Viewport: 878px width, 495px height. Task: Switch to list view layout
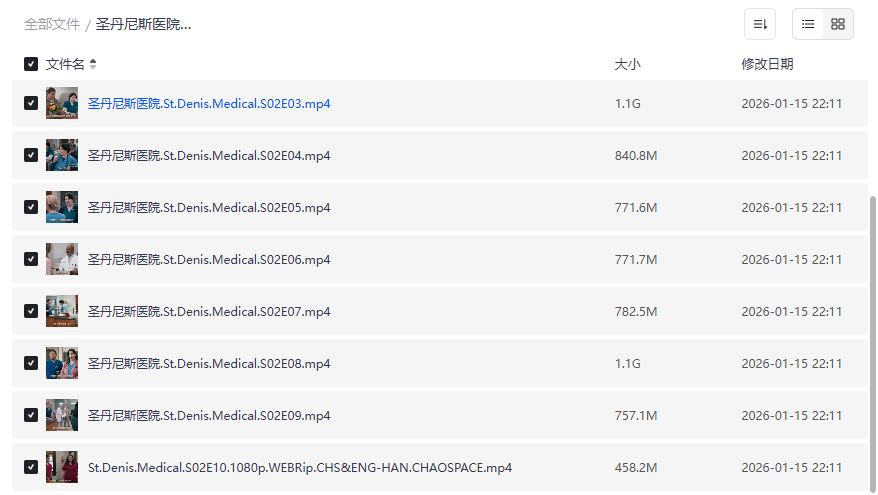[x=808, y=24]
